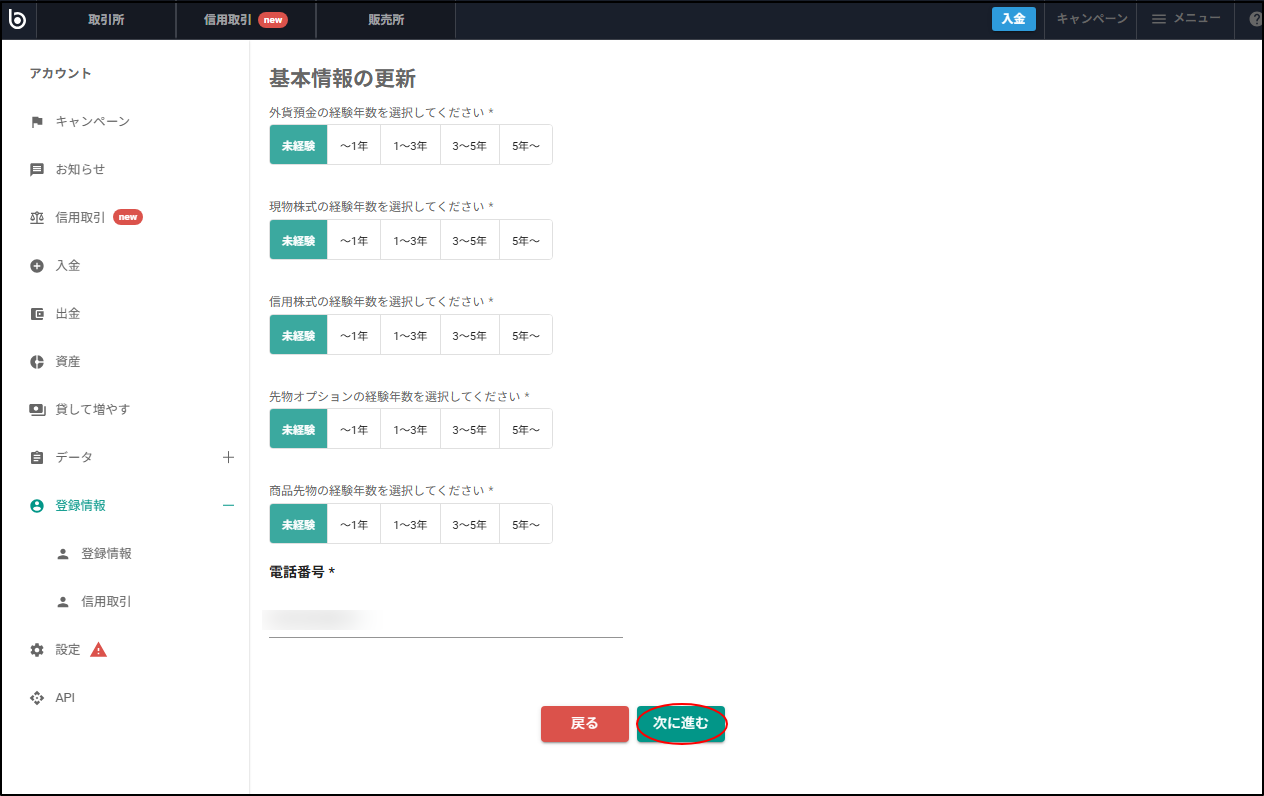Click the 先物オプションの経験年数を選択してください label

399,396
